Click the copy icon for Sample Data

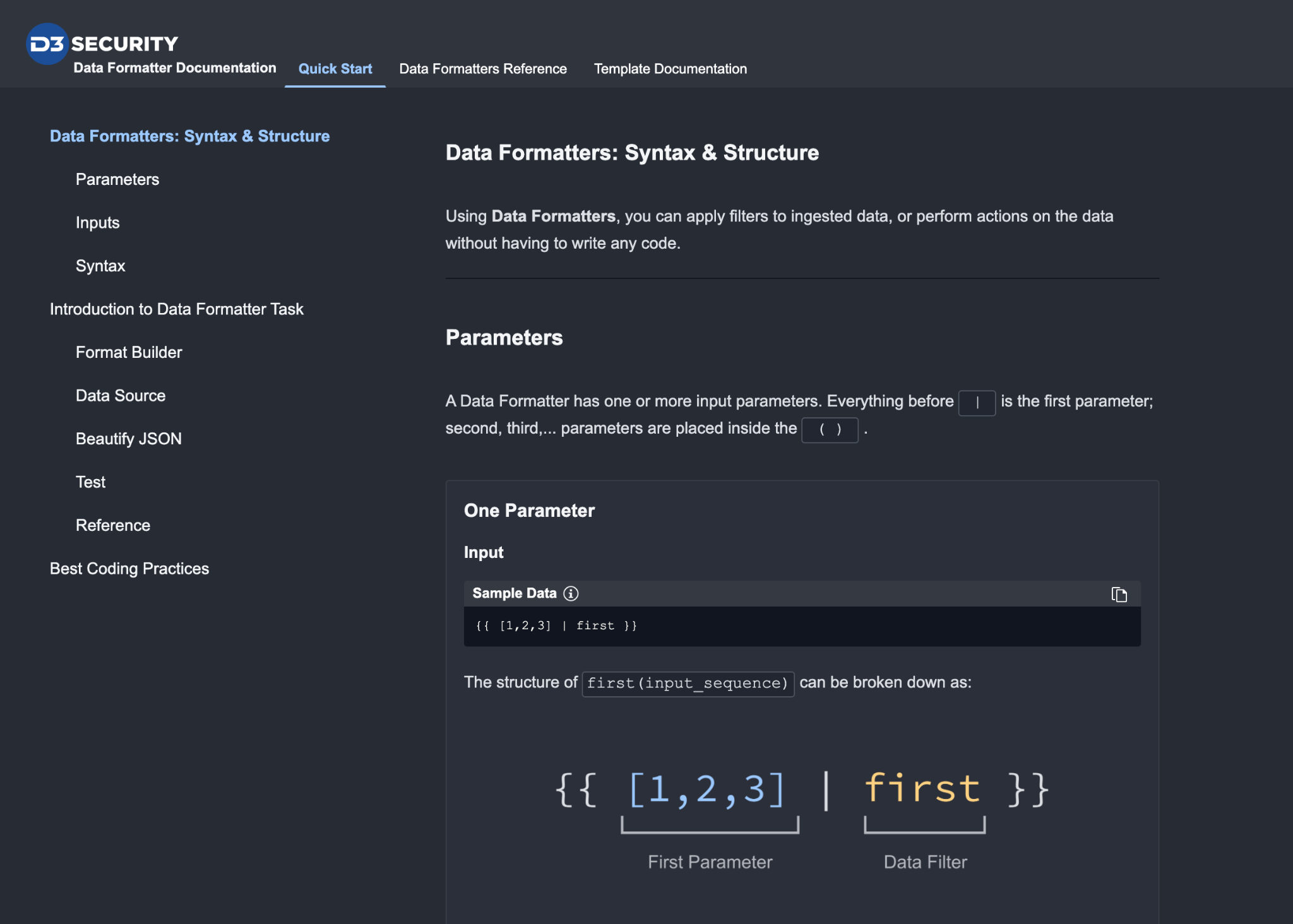(1119, 594)
